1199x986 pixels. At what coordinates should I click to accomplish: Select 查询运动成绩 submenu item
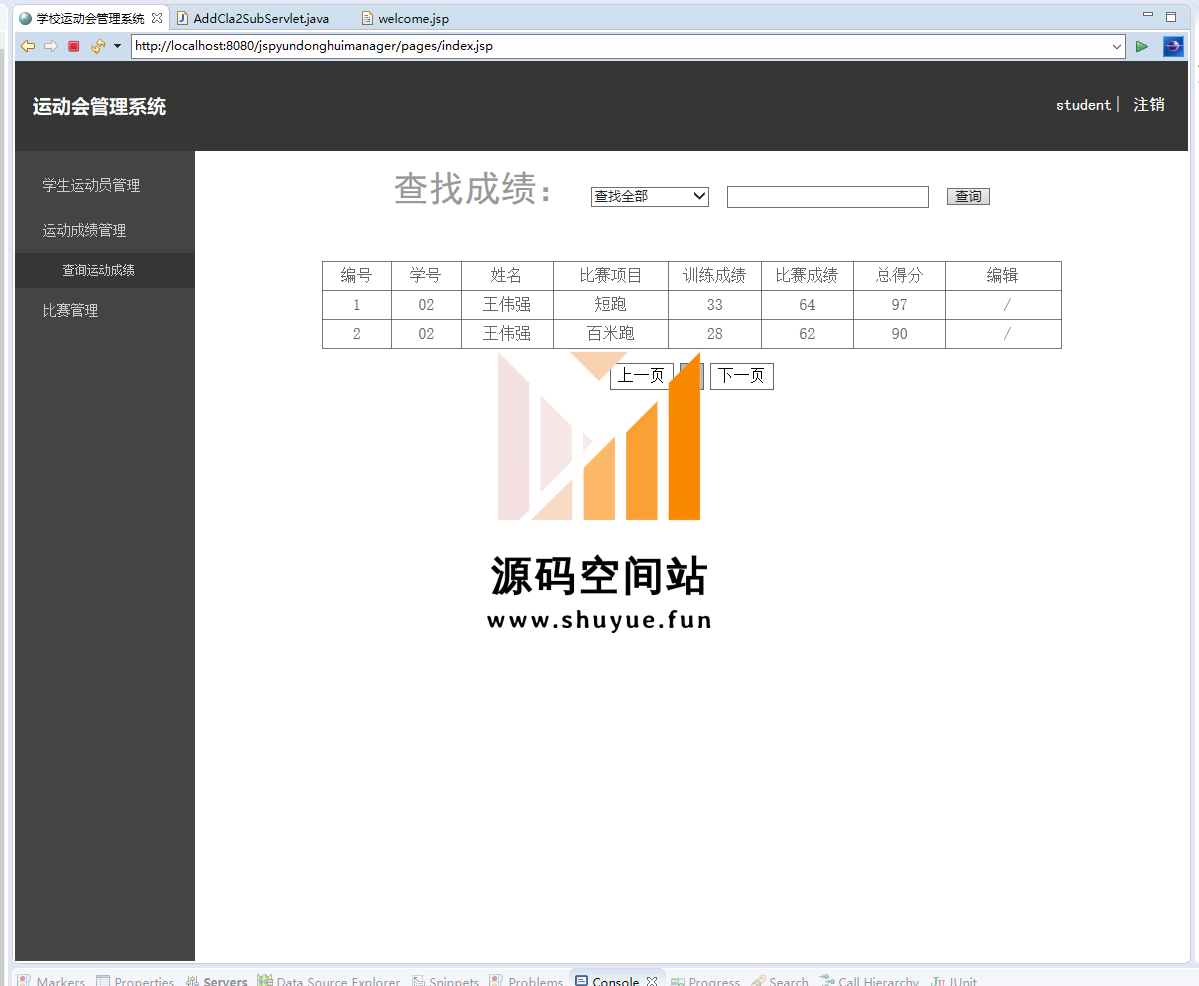(99, 270)
